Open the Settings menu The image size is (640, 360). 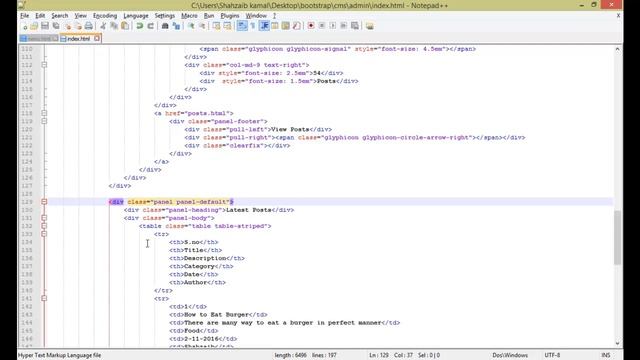click(x=165, y=16)
